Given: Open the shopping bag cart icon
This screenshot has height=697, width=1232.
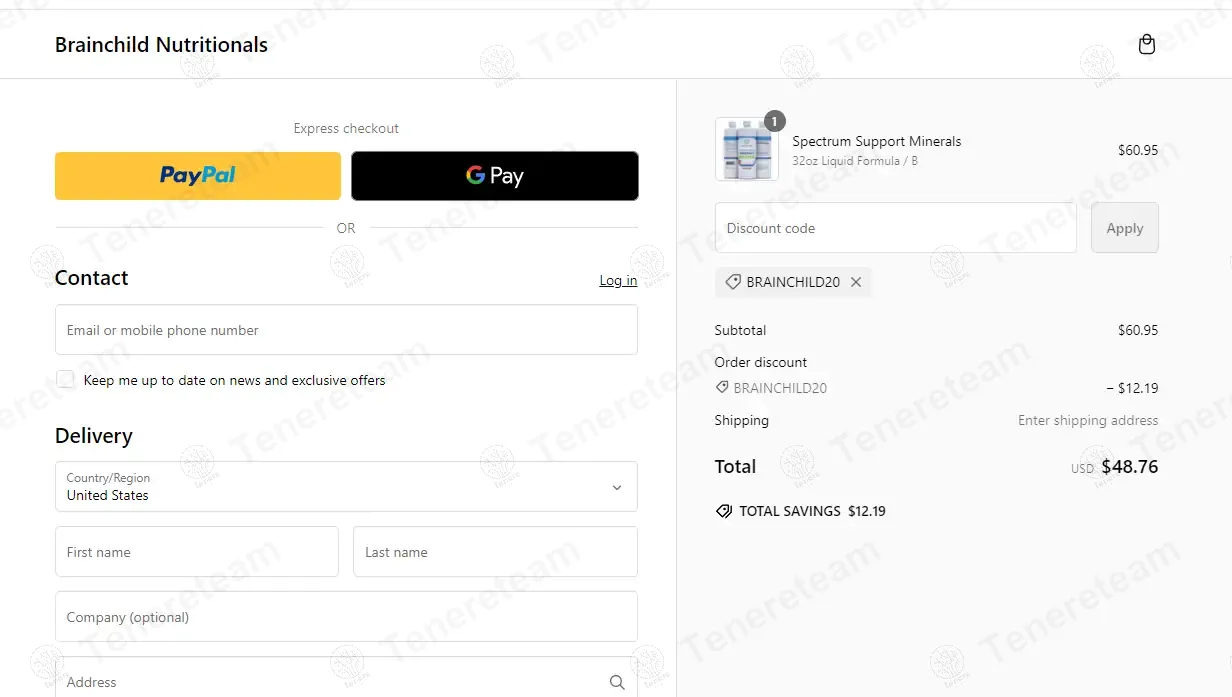Looking at the screenshot, I should [x=1147, y=44].
